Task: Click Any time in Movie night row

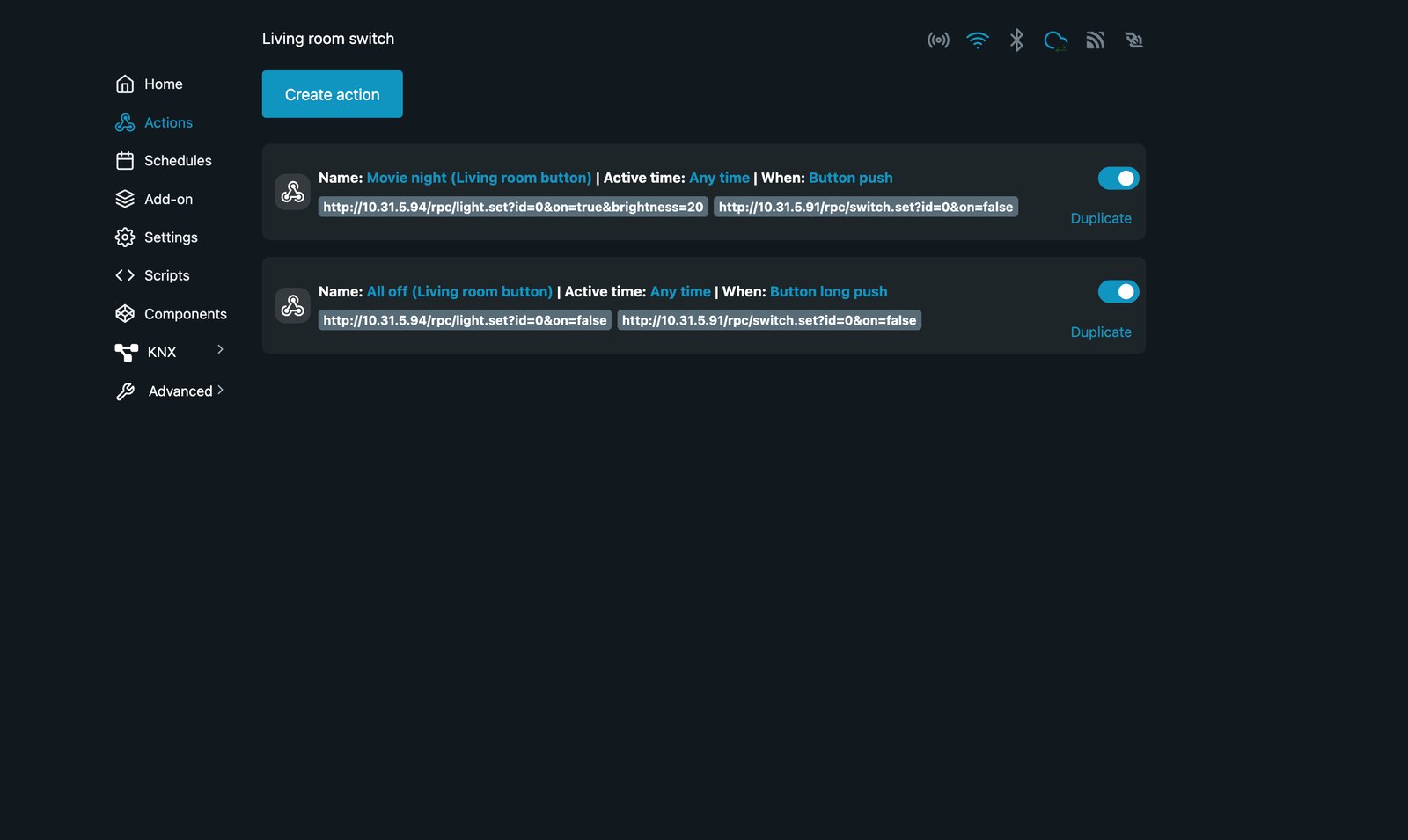Action: click(x=719, y=178)
